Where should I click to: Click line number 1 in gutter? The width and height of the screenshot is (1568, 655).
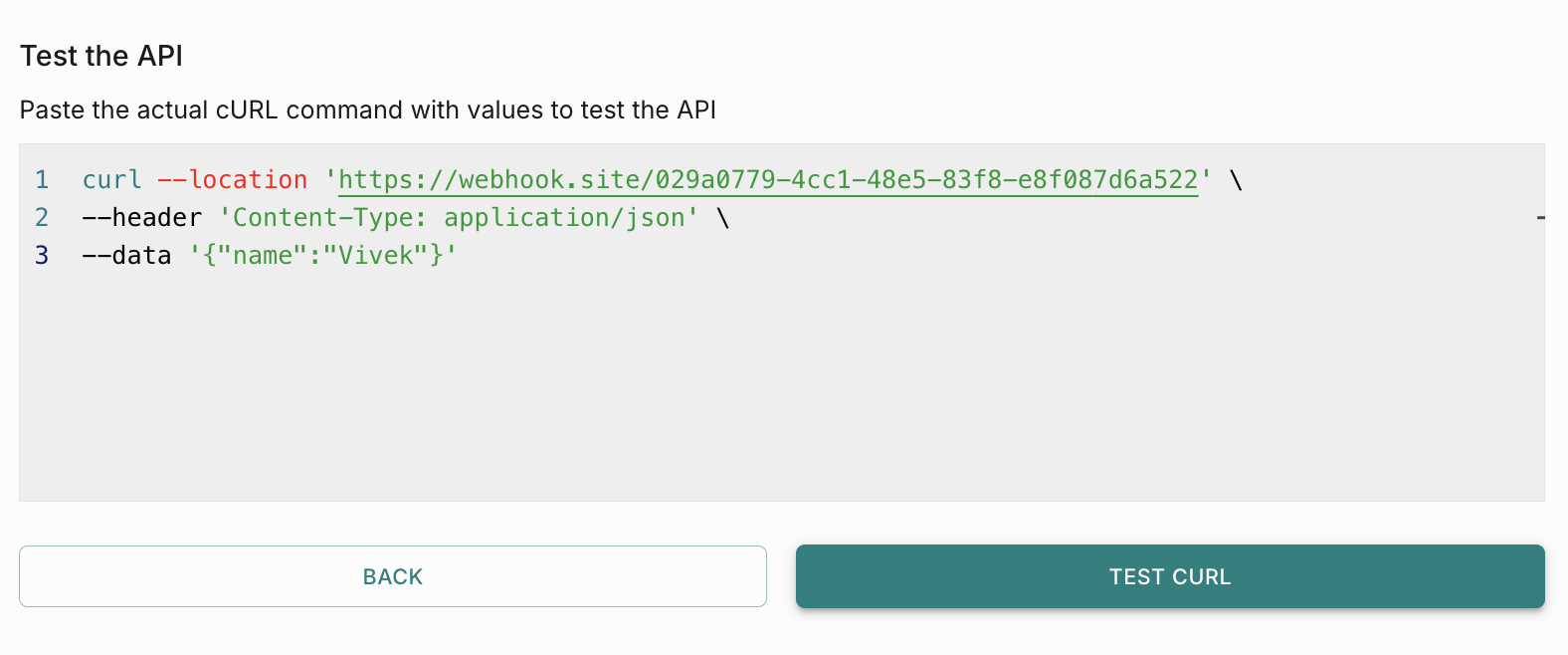pyautogui.click(x=42, y=180)
